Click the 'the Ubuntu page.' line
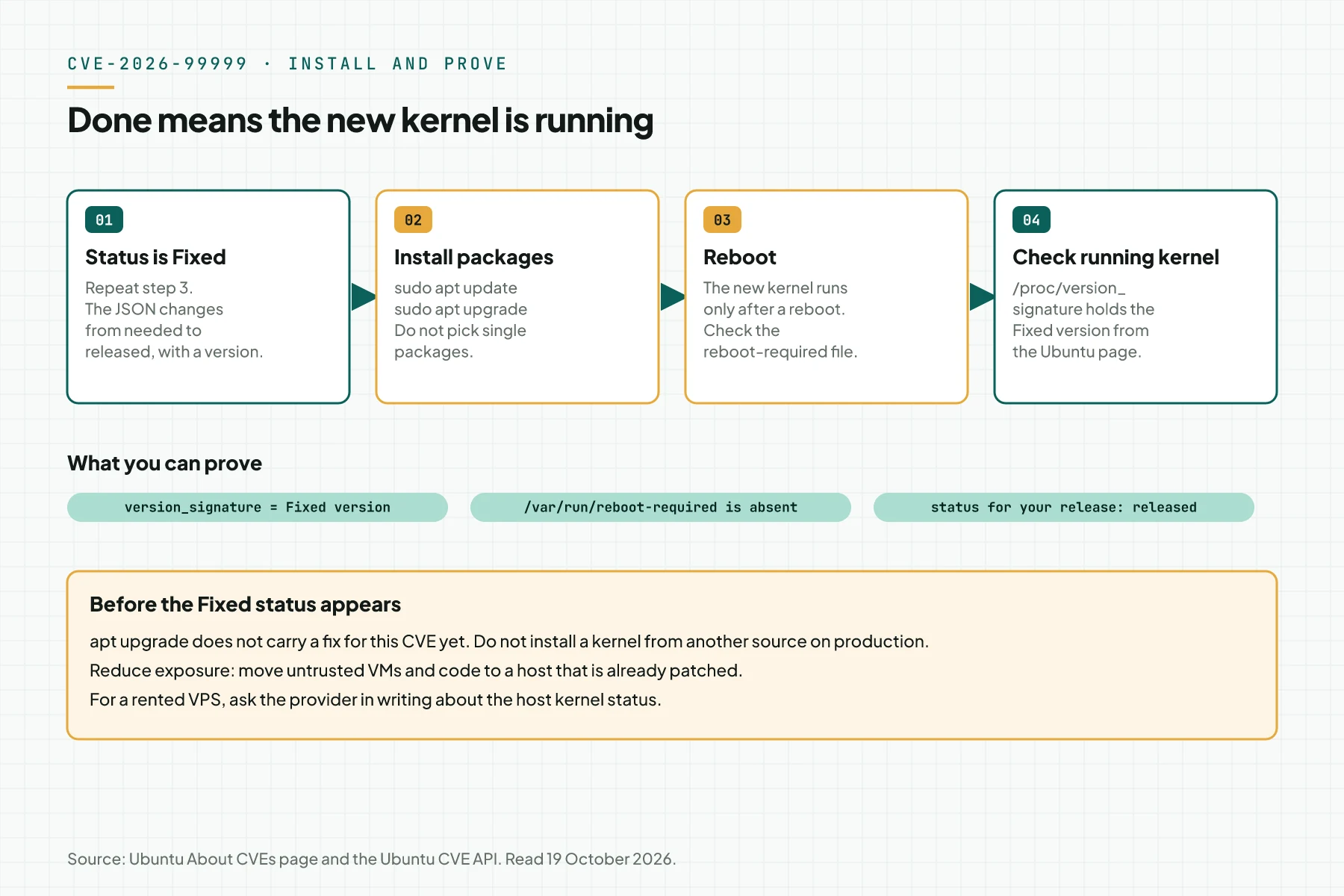This screenshot has height=896, width=1344. tap(1077, 352)
